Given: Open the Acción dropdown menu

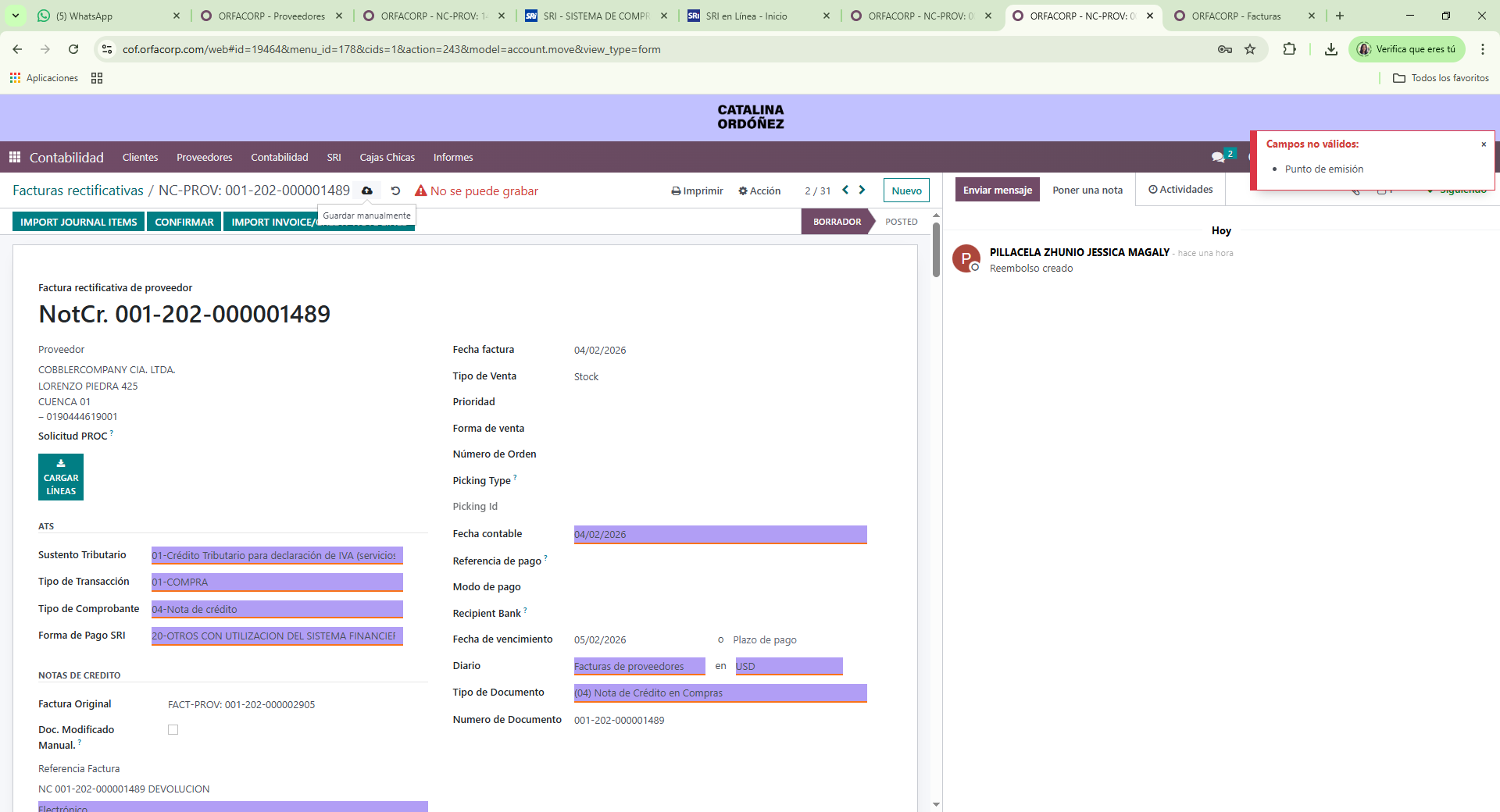Looking at the screenshot, I should tap(759, 191).
